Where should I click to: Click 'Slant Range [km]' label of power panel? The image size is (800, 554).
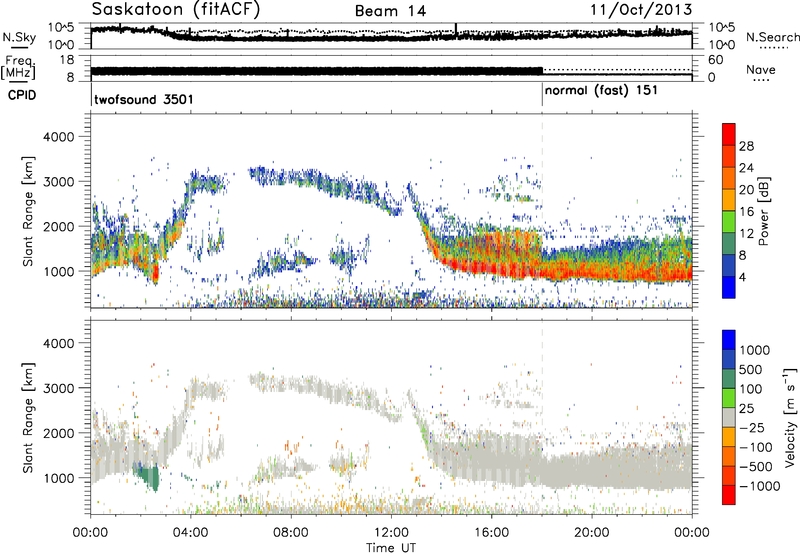tap(28, 211)
